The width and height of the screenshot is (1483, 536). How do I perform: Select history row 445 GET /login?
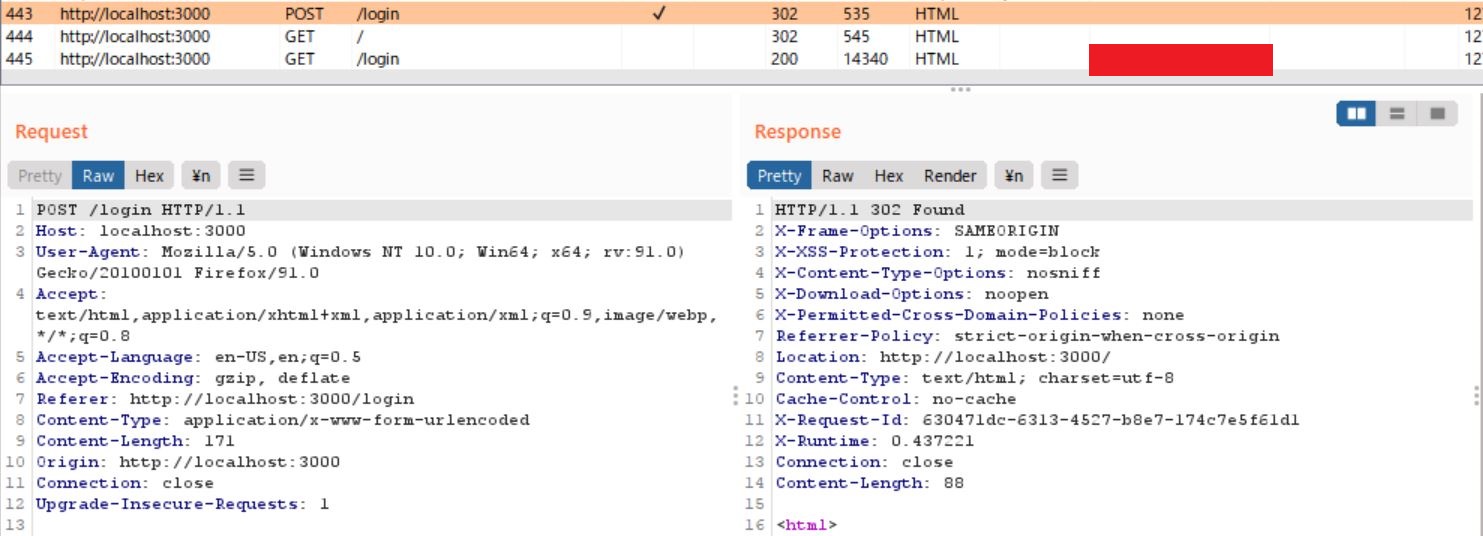click(741, 58)
